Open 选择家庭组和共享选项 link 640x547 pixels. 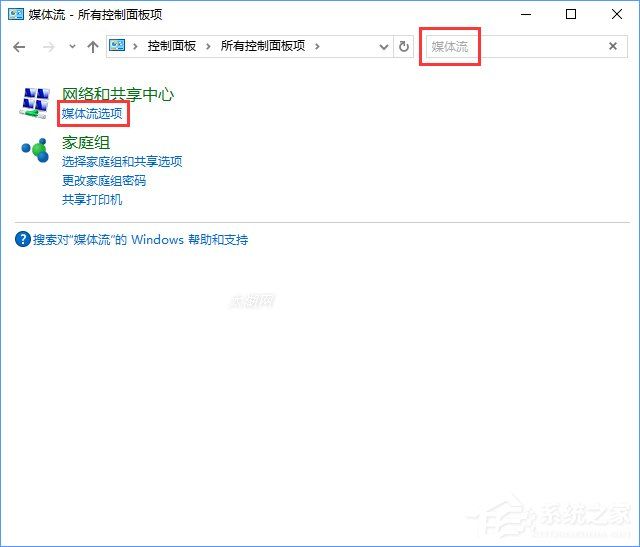pos(122,161)
